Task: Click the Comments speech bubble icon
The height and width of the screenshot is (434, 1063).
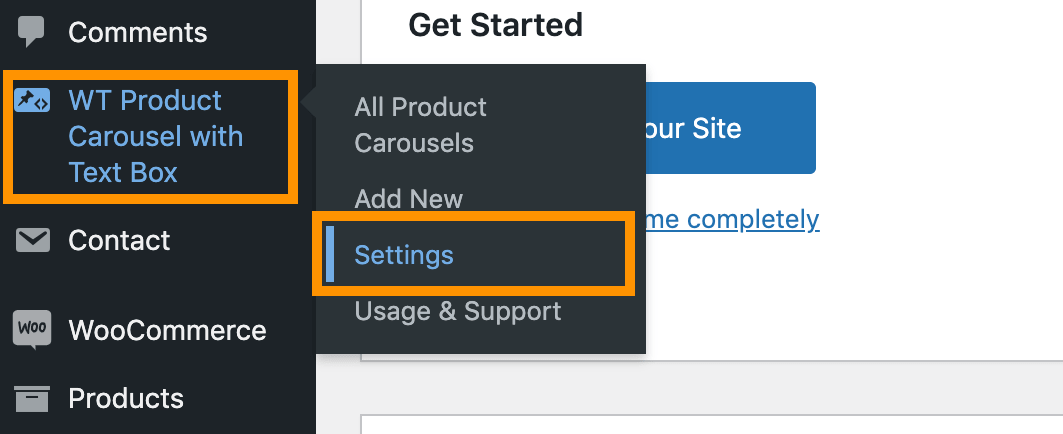Action: 31,31
